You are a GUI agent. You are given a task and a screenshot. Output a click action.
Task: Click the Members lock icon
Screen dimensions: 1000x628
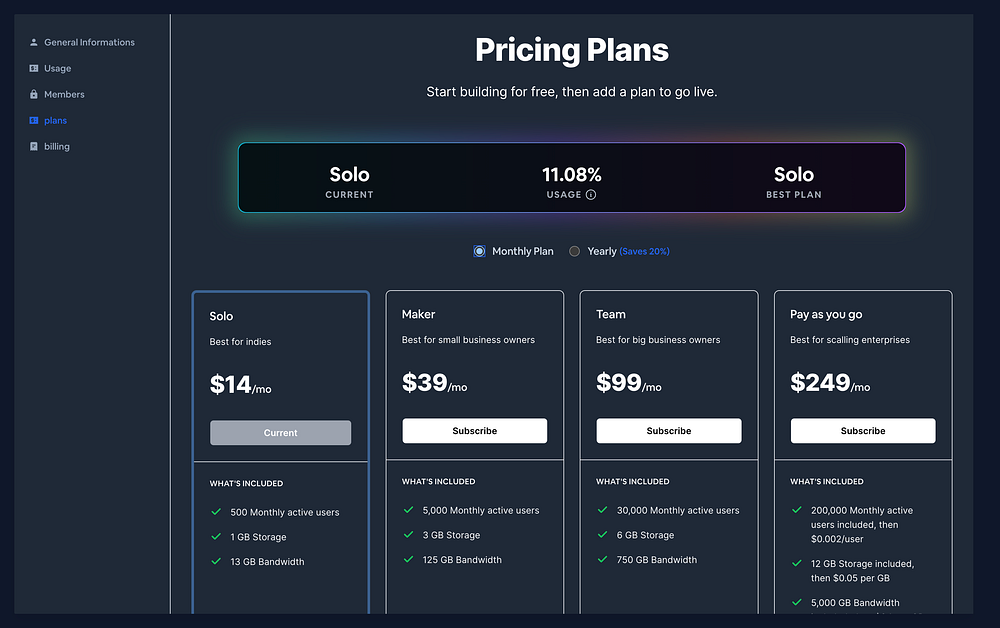(34, 94)
